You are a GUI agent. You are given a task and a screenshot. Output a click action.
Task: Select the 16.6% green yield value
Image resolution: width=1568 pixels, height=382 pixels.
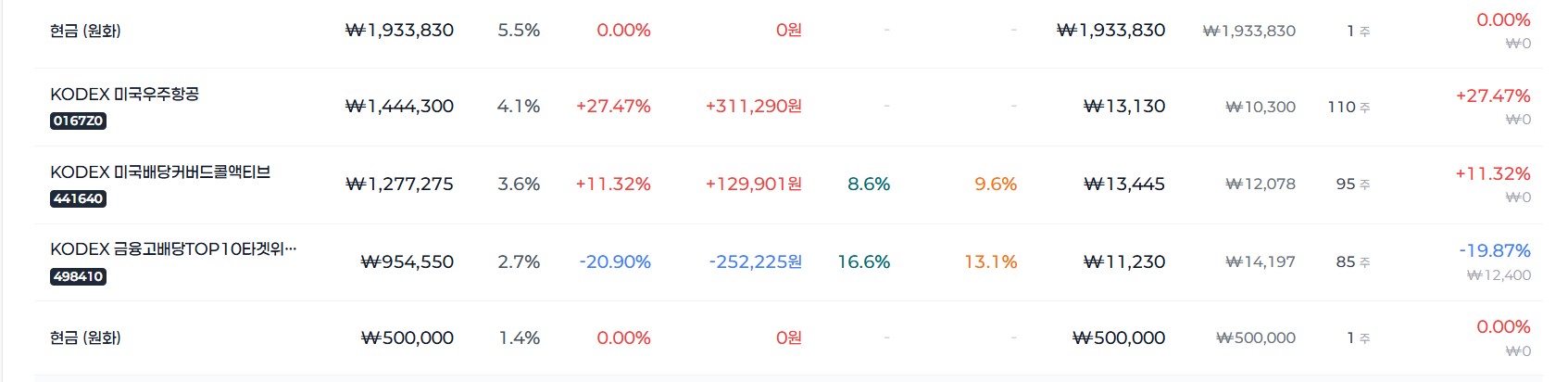(863, 261)
